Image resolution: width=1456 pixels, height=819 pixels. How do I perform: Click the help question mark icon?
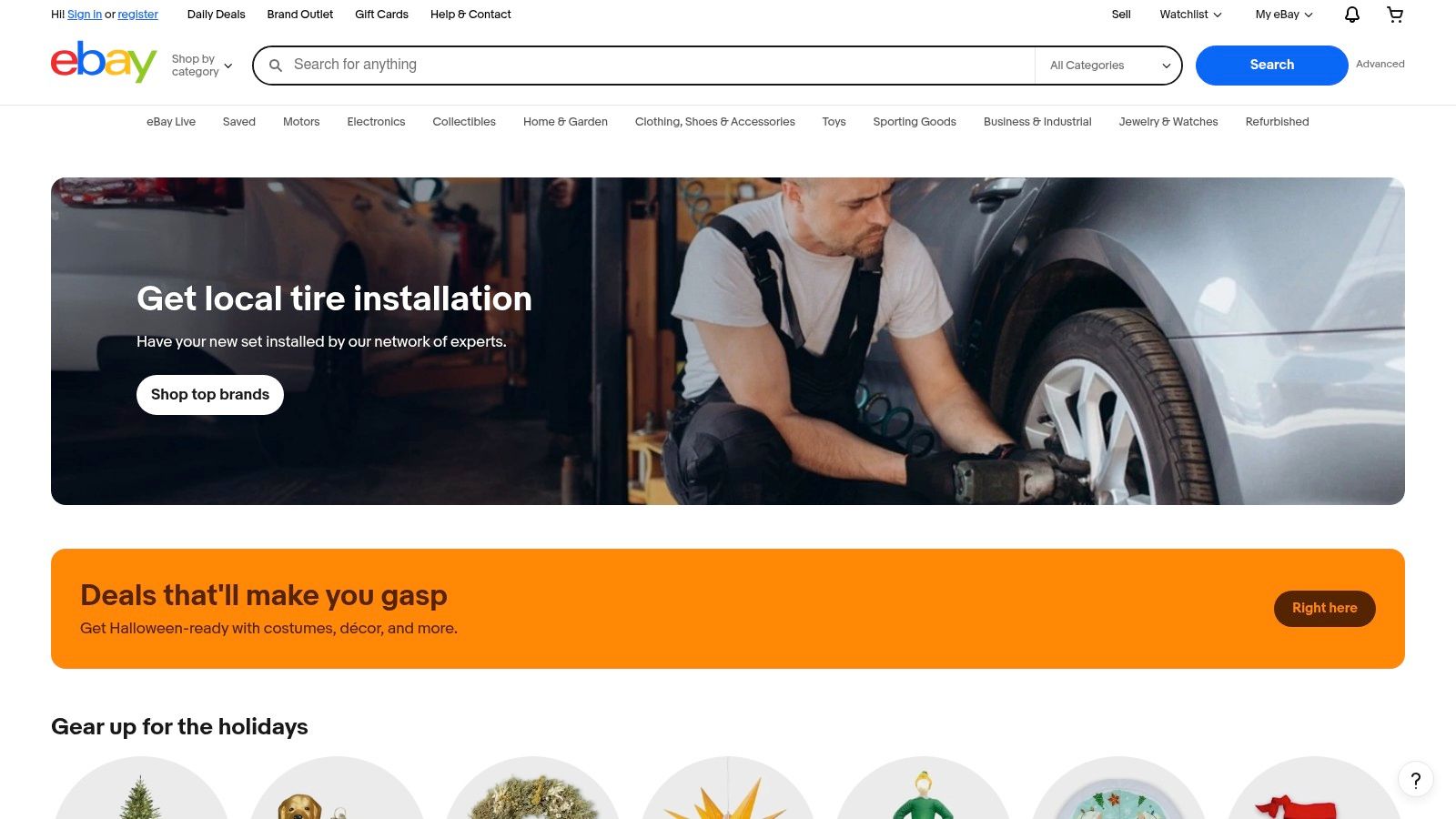point(1415,780)
